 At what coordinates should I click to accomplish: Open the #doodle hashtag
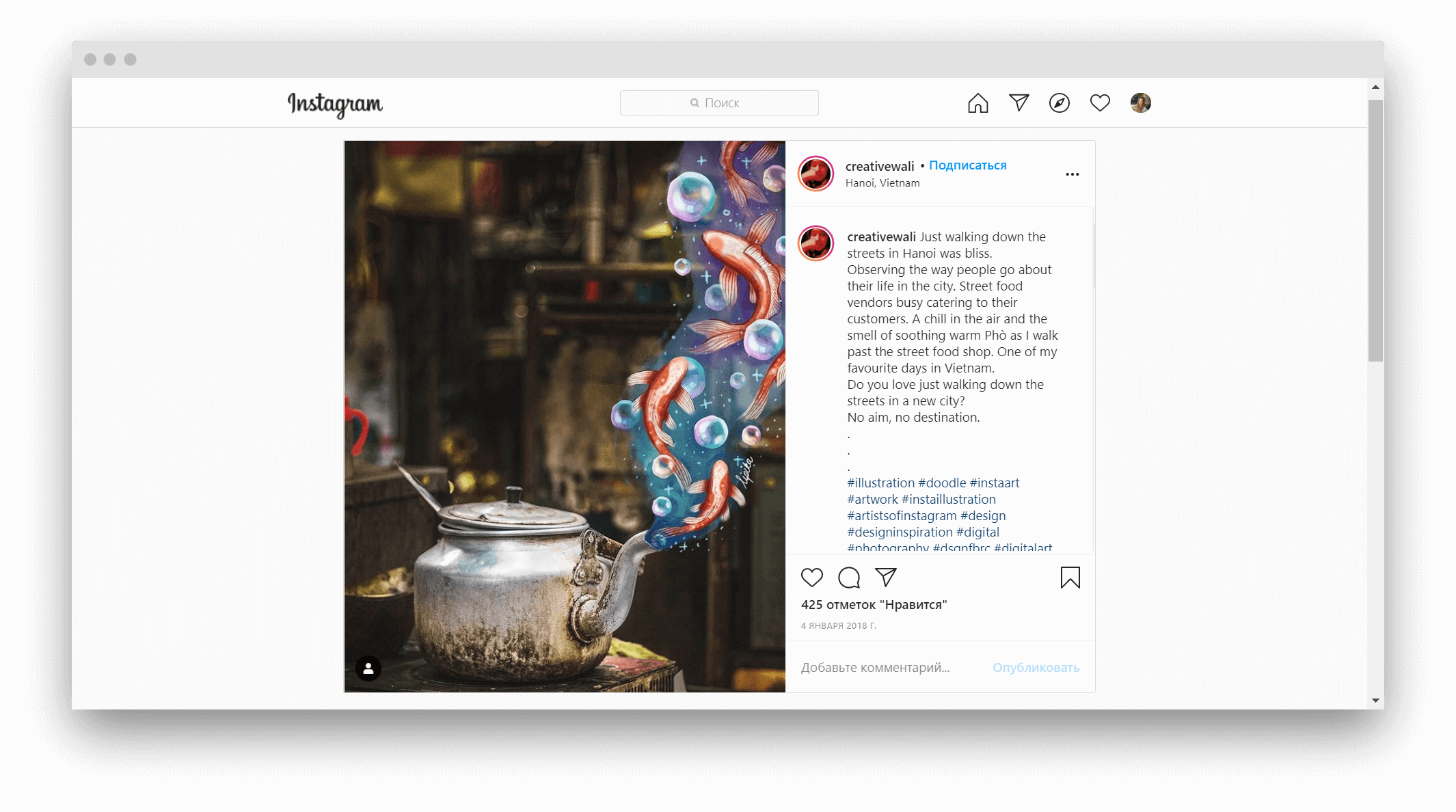click(x=942, y=483)
